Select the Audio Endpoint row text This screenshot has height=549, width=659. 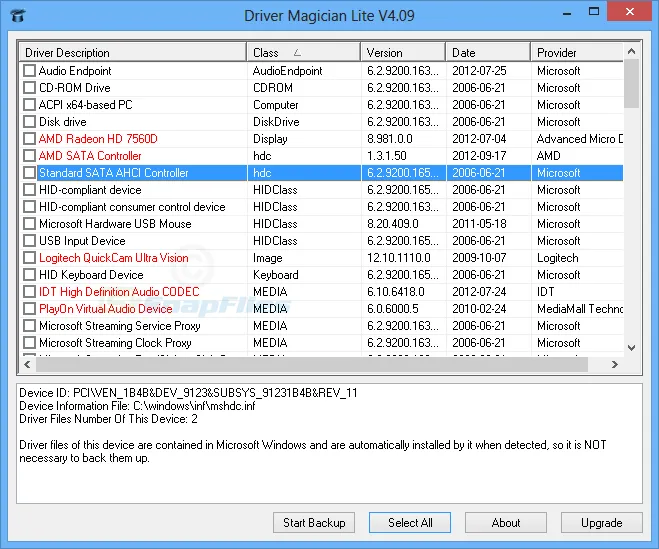coord(75,71)
